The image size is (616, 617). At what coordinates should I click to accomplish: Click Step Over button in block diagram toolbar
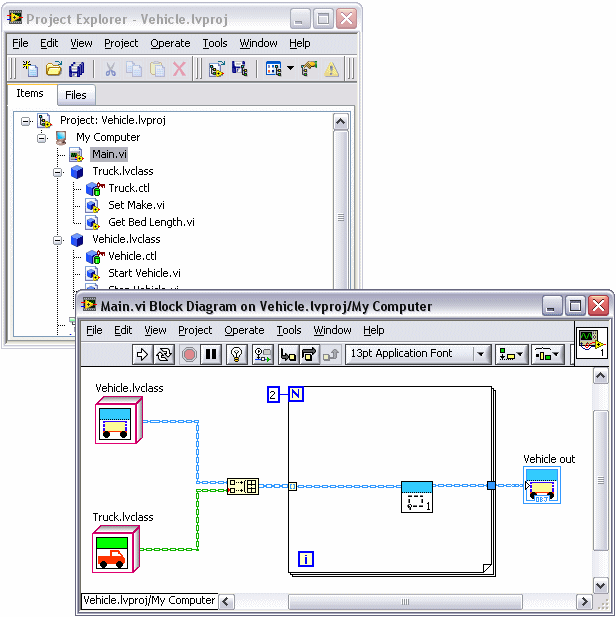[x=309, y=355]
